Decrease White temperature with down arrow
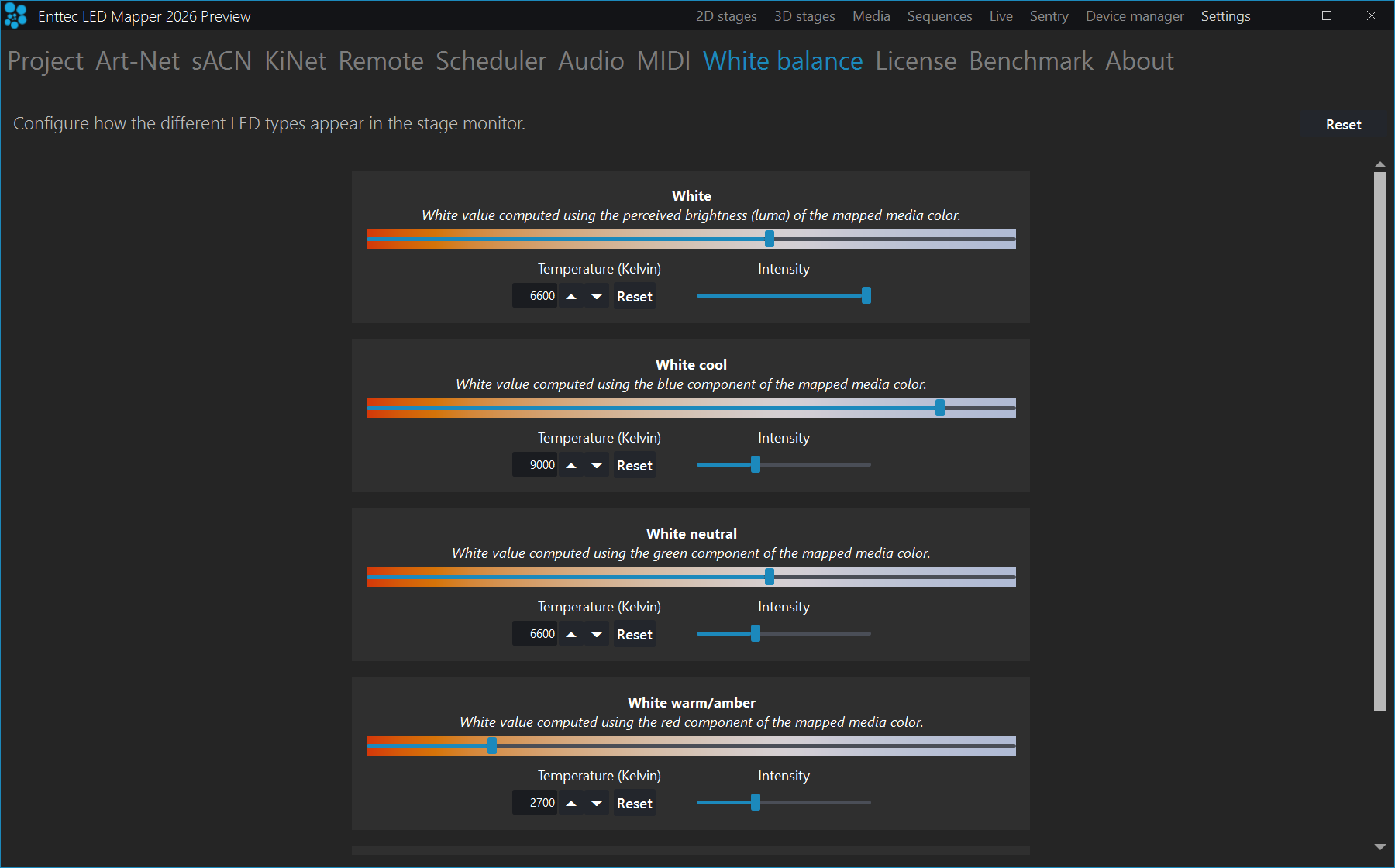This screenshot has height=868, width=1395. click(x=597, y=296)
